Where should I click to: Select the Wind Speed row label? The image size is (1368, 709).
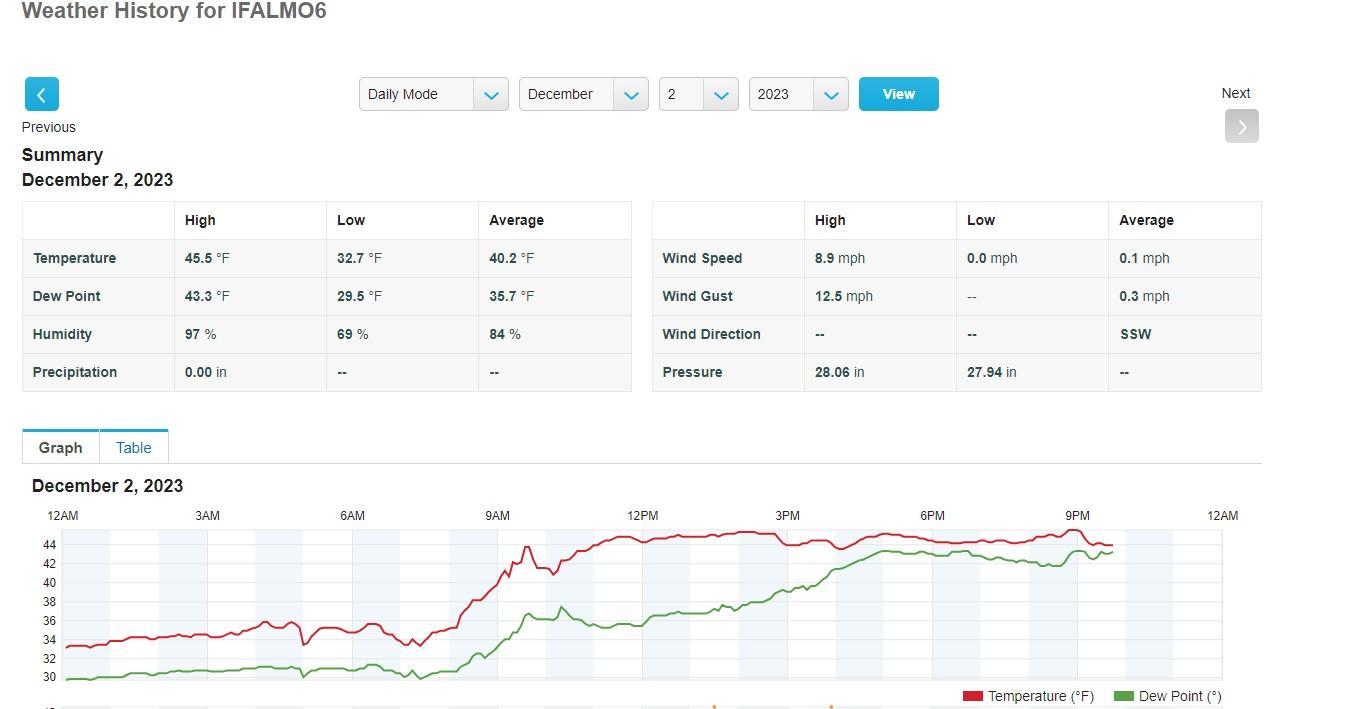[702, 258]
